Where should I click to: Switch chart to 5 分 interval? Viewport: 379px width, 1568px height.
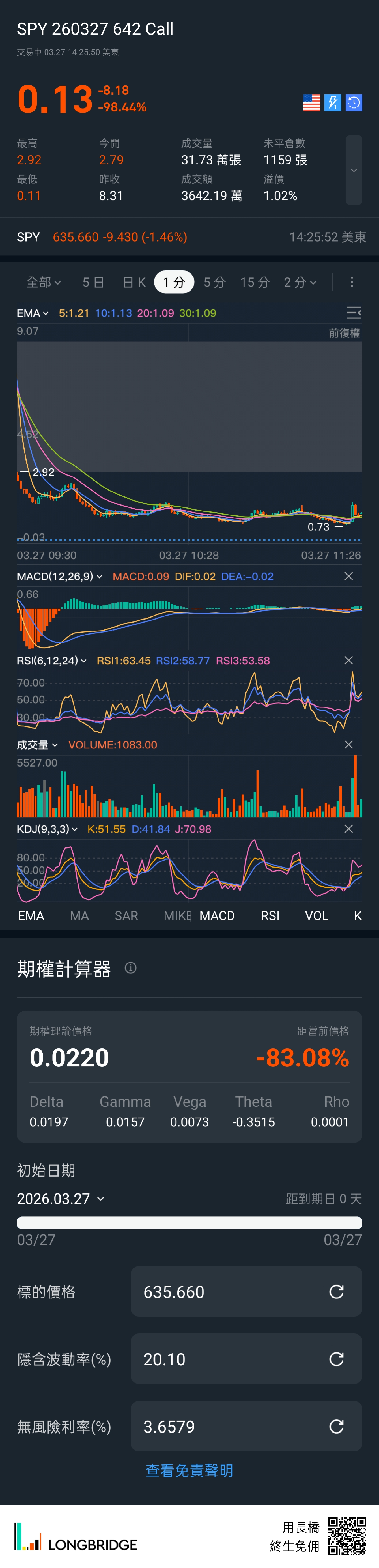pos(214,282)
